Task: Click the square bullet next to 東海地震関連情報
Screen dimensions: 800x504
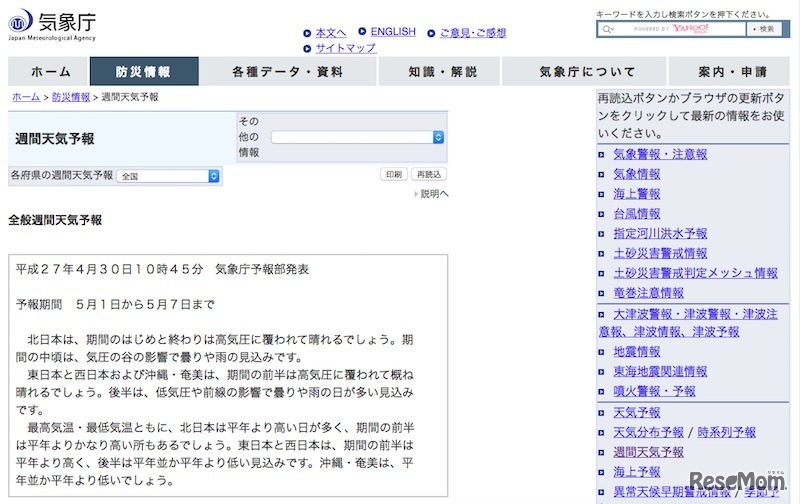Action: pos(602,372)
